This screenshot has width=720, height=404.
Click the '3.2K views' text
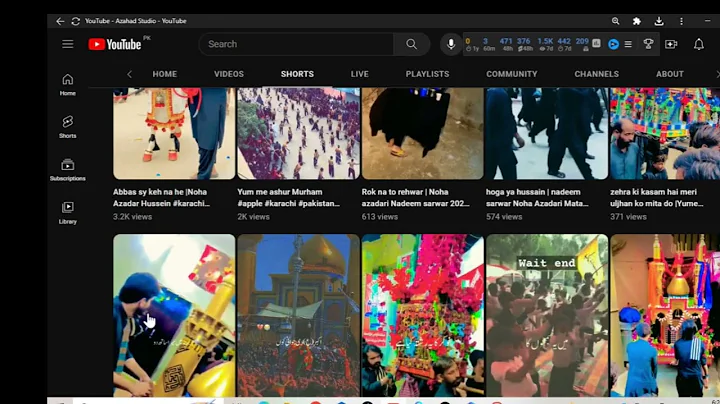coord(132,217)
